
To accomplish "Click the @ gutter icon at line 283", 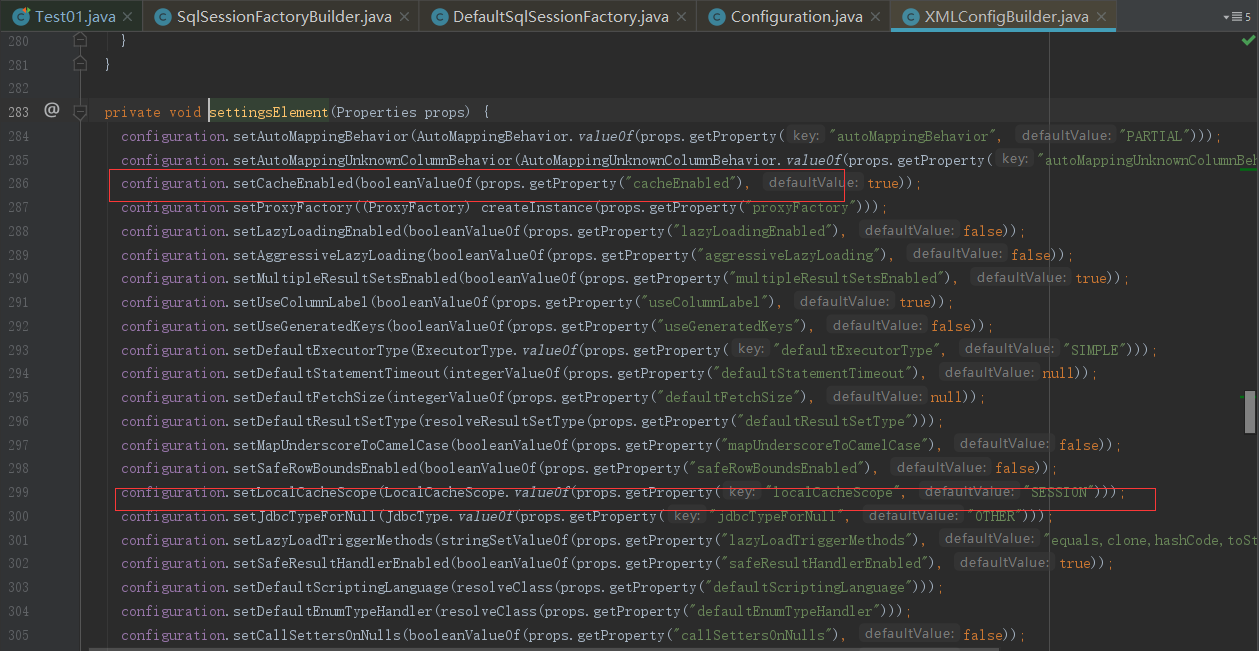I will [52, 111].
